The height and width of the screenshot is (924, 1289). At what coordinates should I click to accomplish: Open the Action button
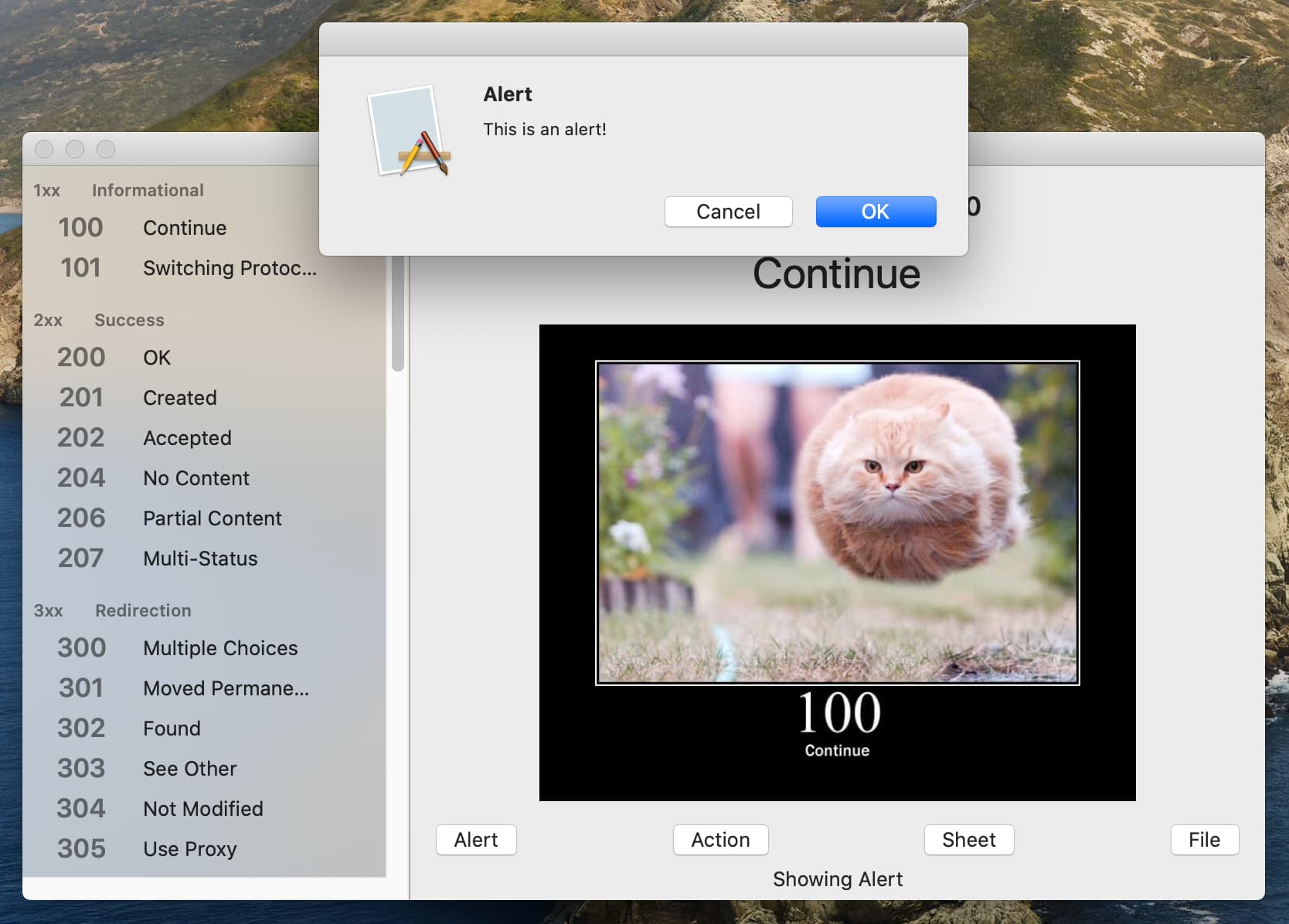[720, 840]
